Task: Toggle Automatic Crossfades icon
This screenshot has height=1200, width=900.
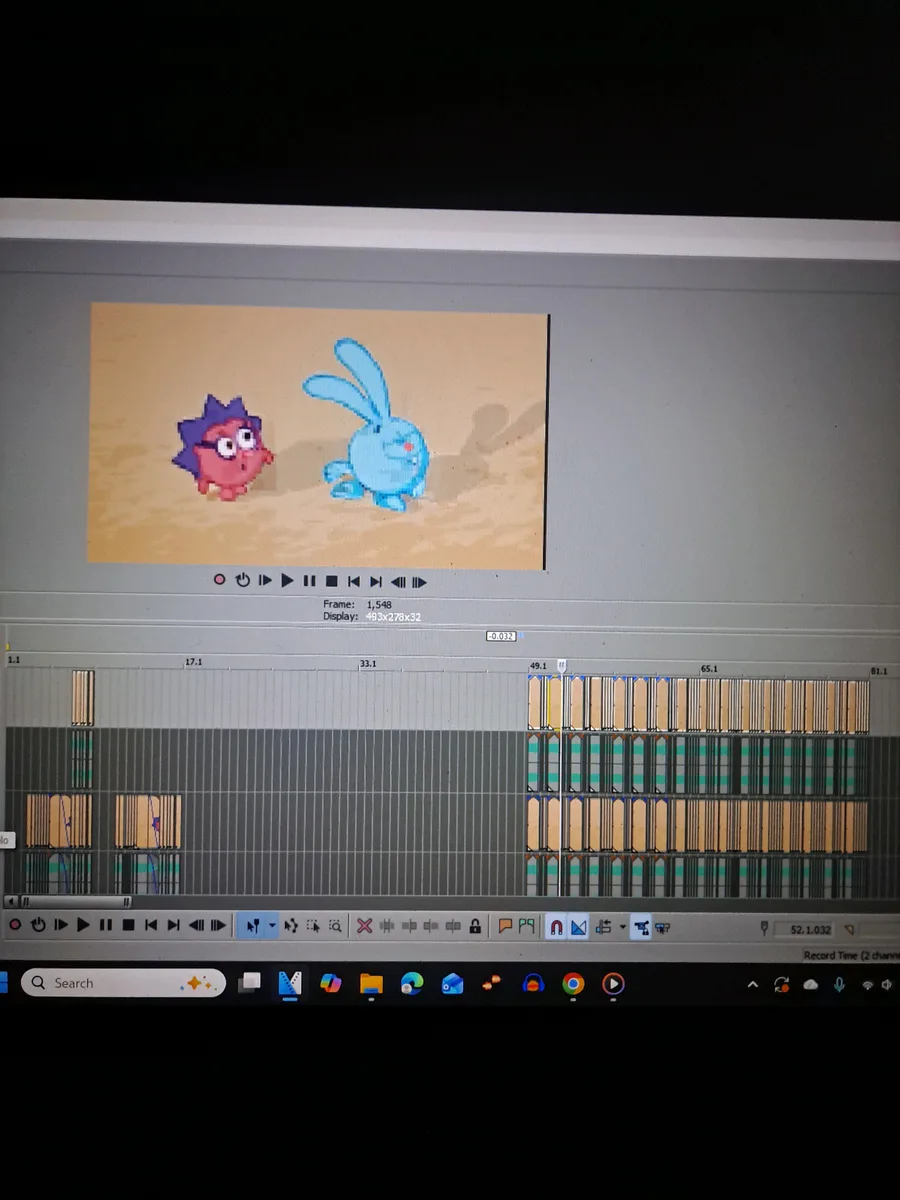Action: (x=578, y=927)
